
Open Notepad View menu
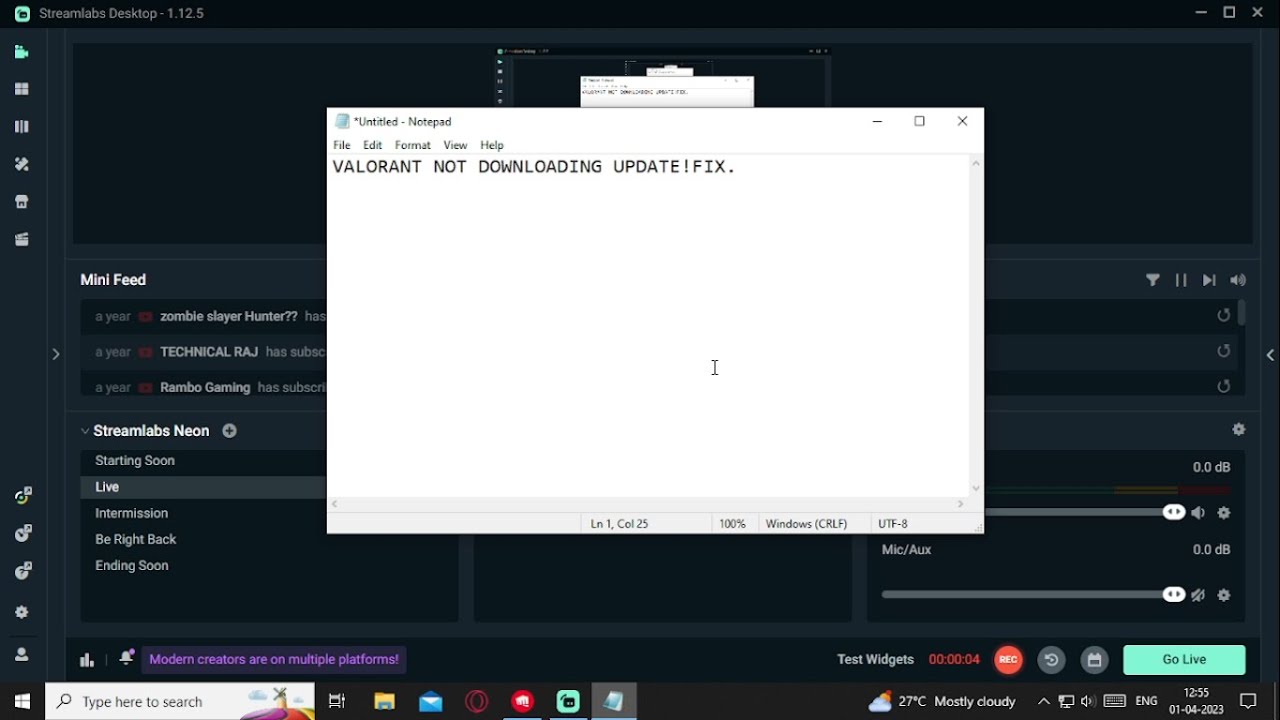(455, 145)
